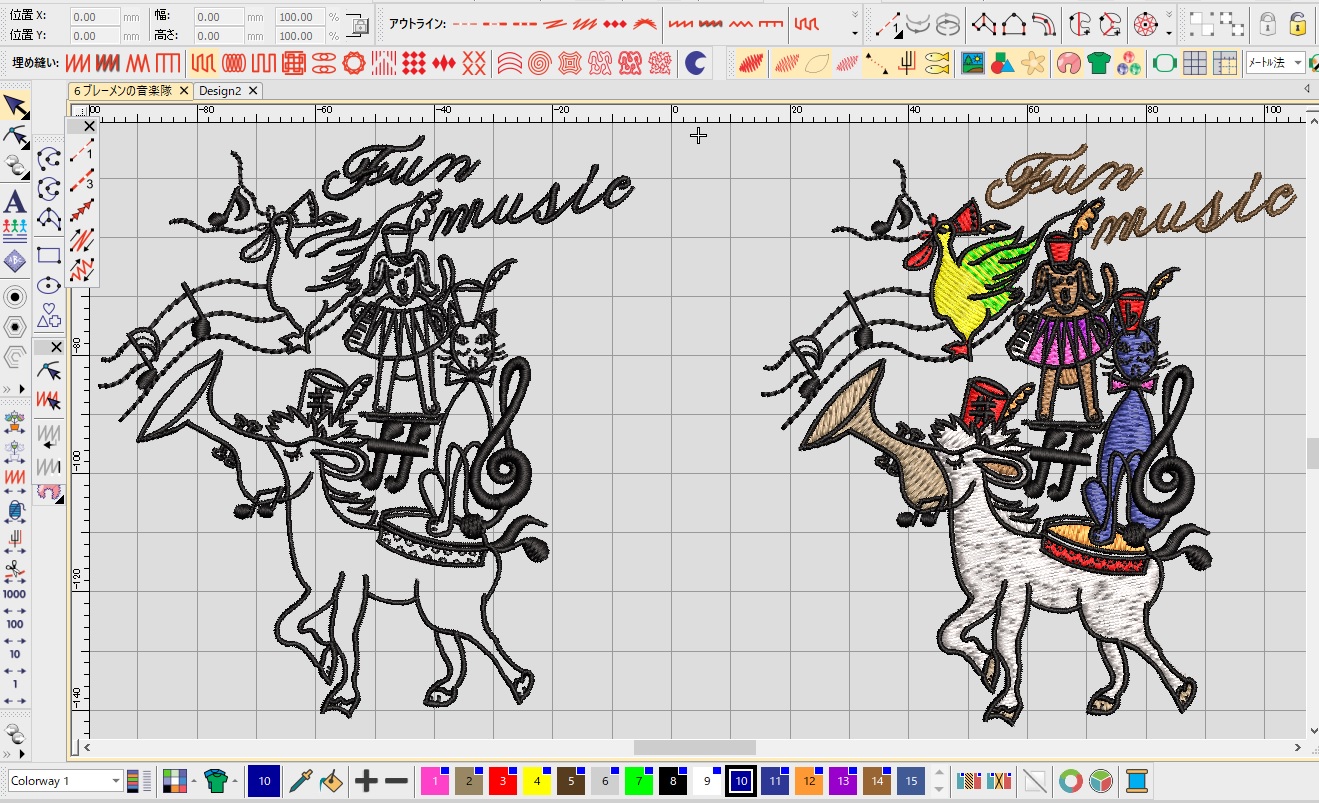
Task: Close the ブレーメンの音楽隊 tab
Action: pyautogui.click(x=183, y=91)
